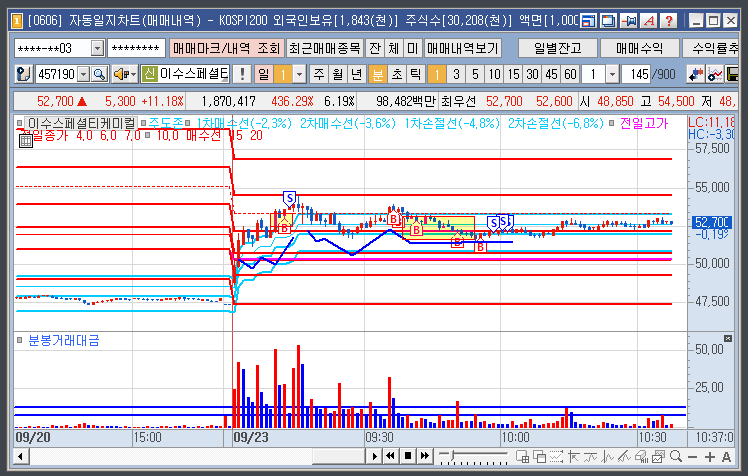Screen dimensions: 748x476
Task: Open the interval value dropdown before 145
Action: pos(613,74)
